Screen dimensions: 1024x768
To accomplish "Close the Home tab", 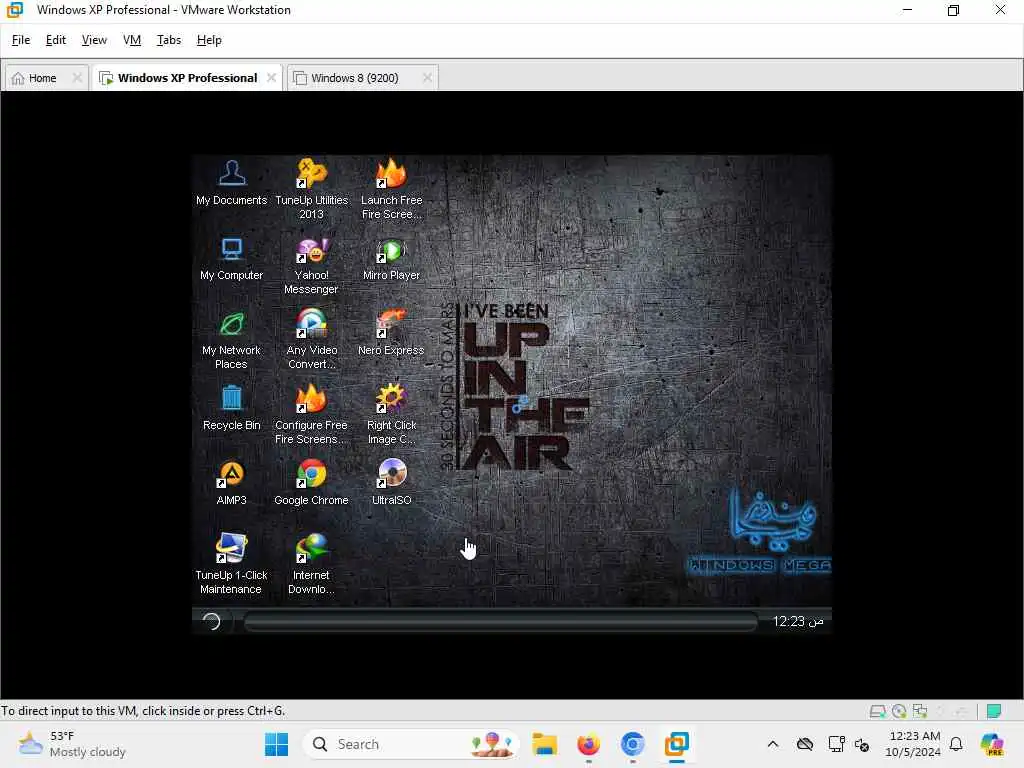I will (77, 78).
